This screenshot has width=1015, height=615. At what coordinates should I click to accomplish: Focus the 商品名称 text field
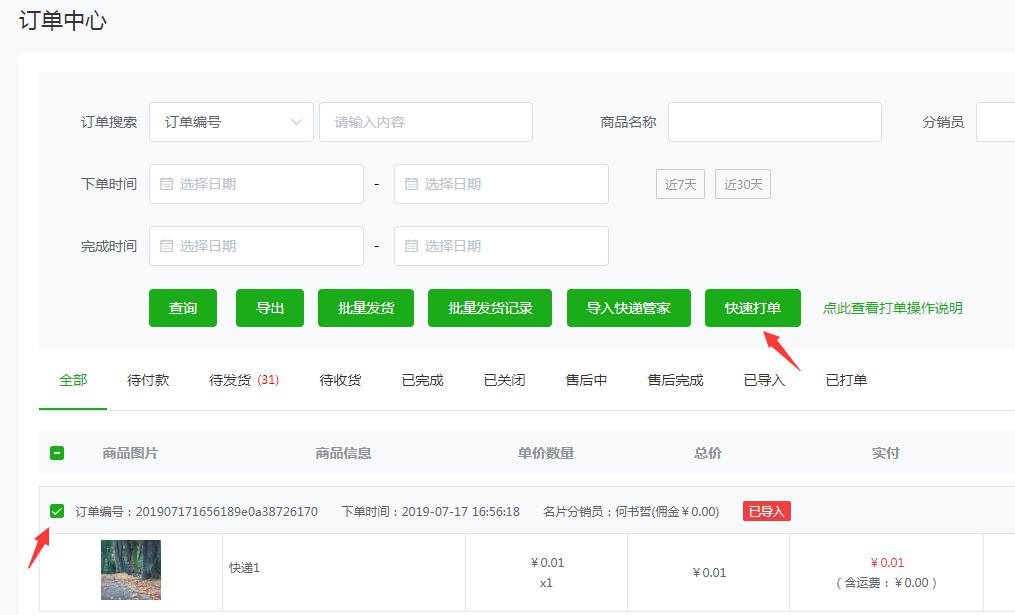tap(774, 122)
